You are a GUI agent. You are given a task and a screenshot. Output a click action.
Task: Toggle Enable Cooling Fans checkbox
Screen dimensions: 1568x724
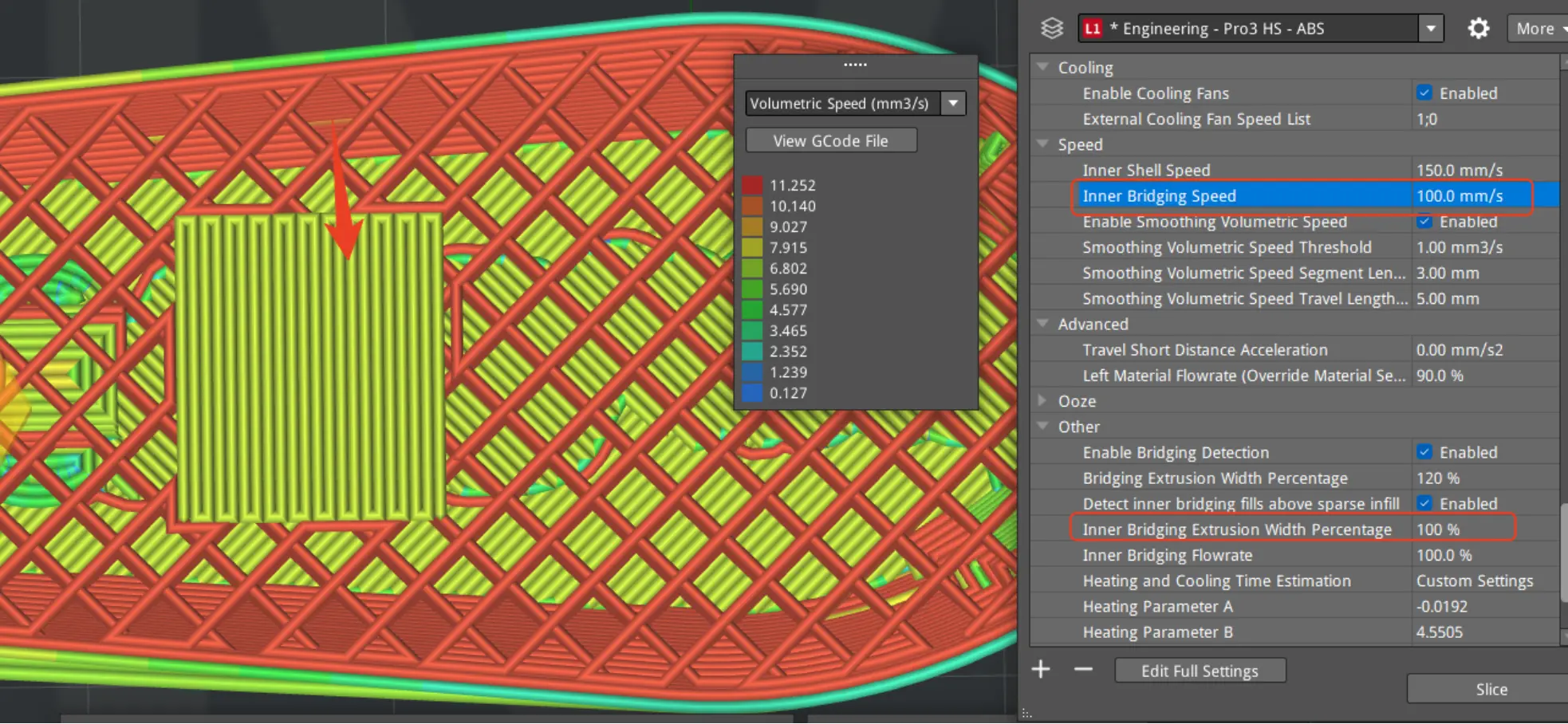(x=1424, y=92)
